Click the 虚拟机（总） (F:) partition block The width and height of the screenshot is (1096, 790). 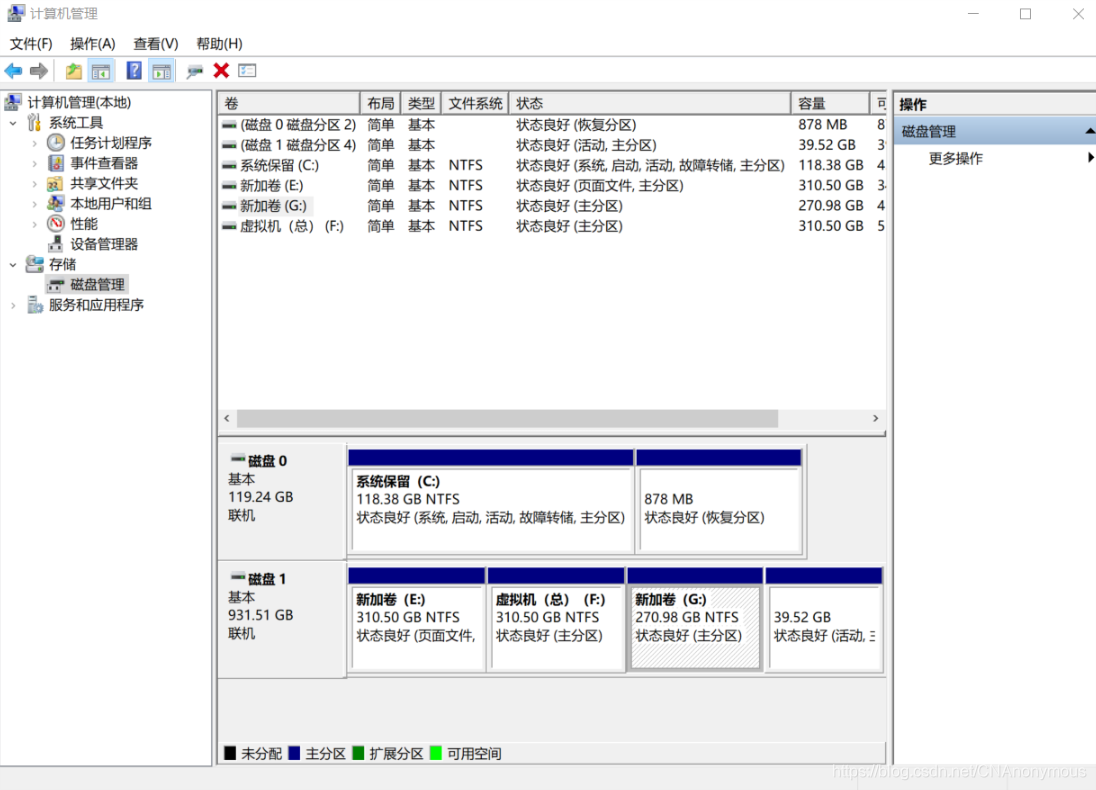click(x=556, y=620)
